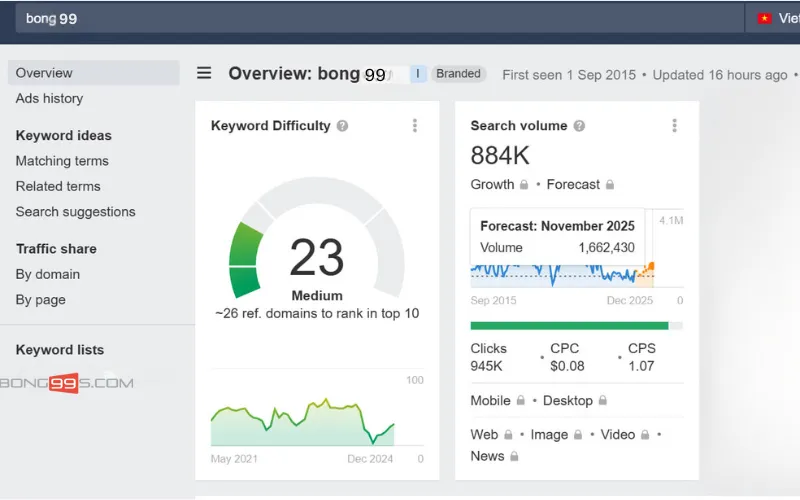800x500 pixels.
Task: Click the Updated 16 hours ago text
Action: coord(720,75)
